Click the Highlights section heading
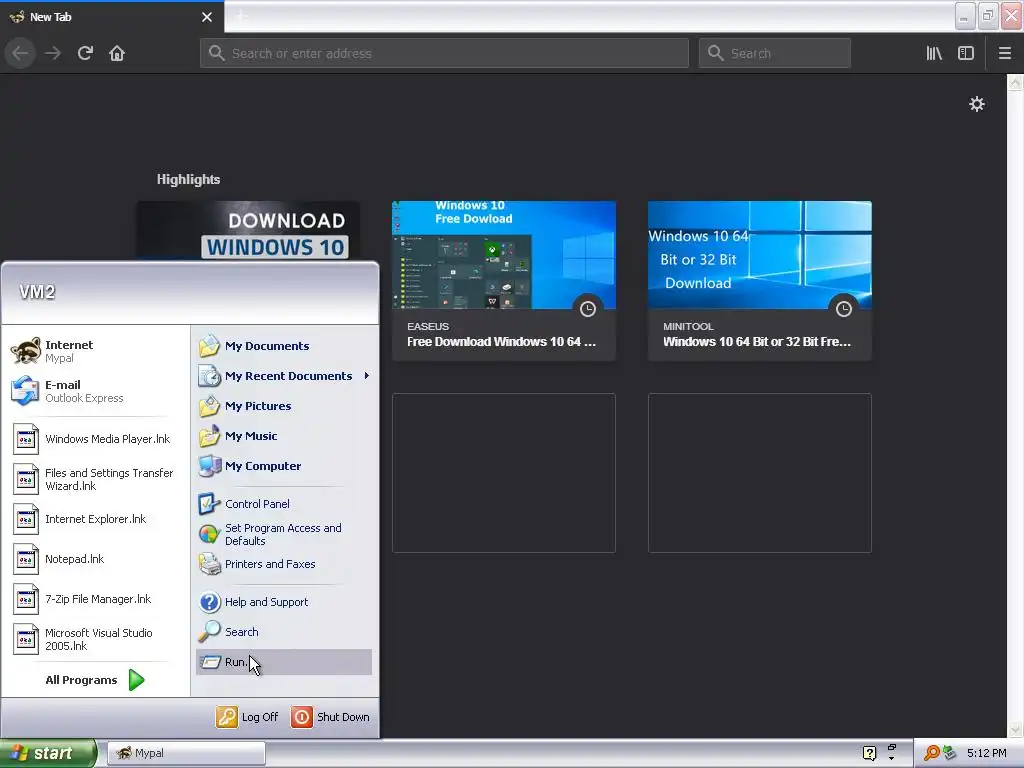This screenshot has height=768, width=1024. point(188,180)
